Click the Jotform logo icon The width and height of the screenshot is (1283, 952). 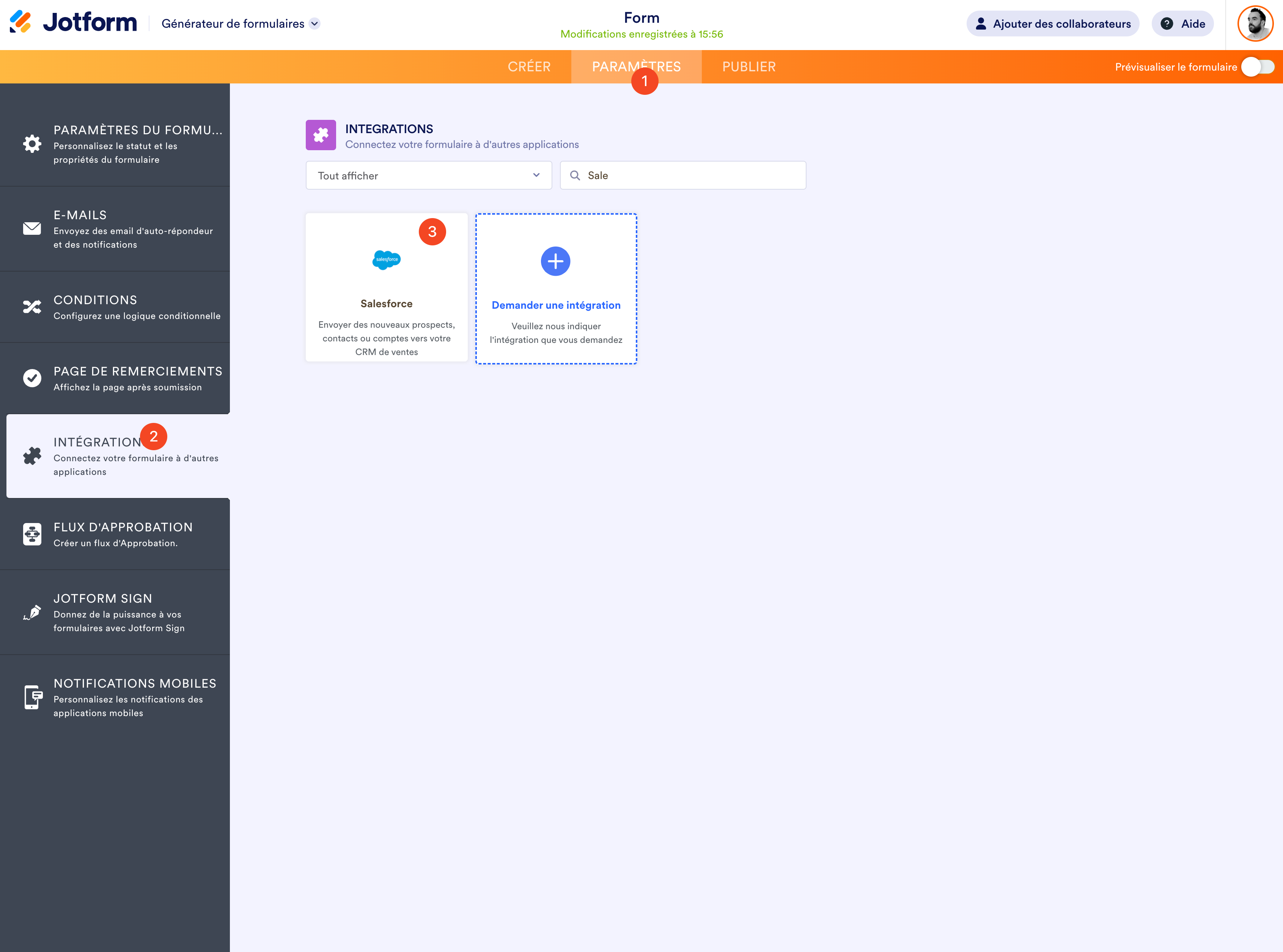pyautogui.click(x=20, y=22)
